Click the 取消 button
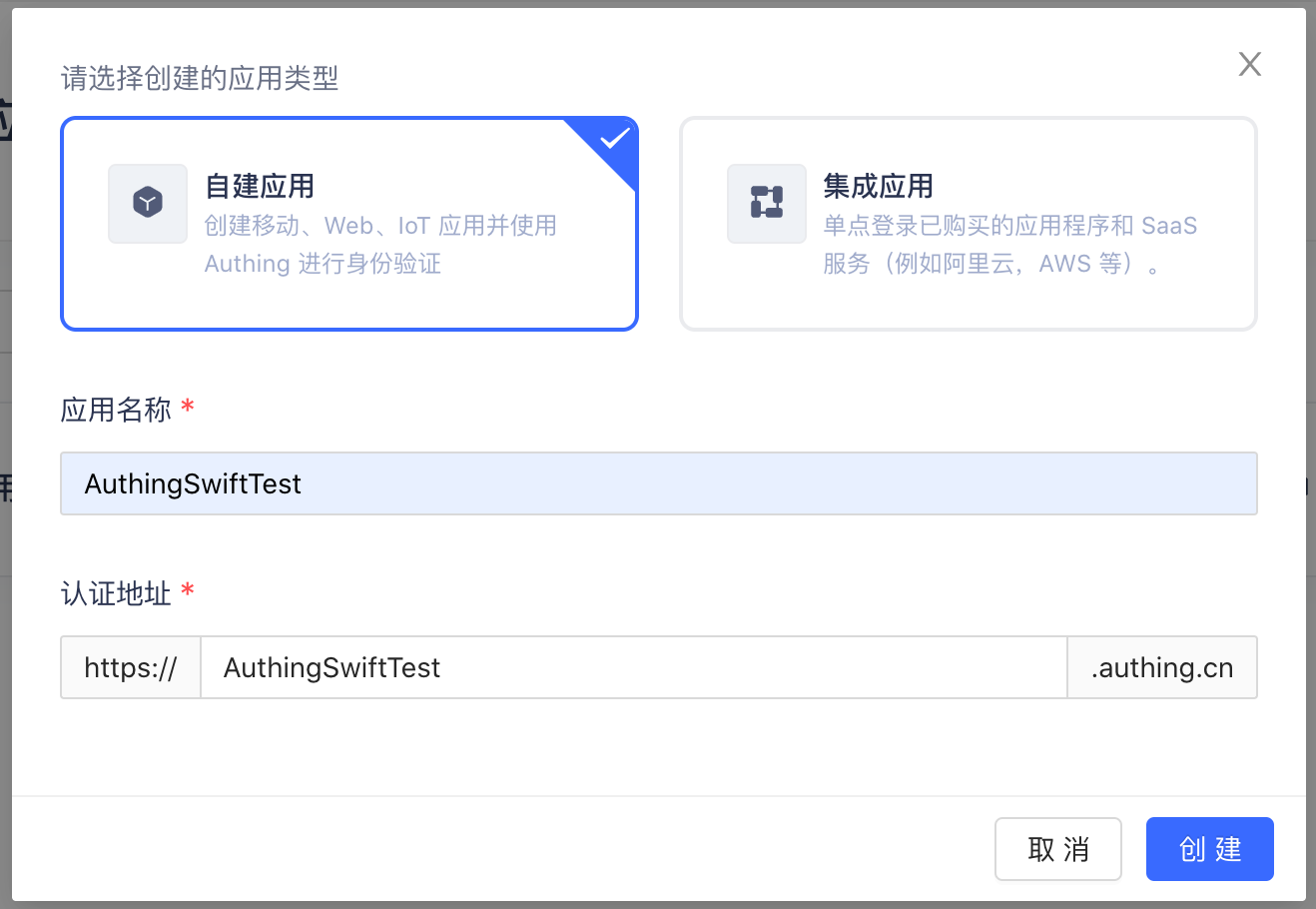The height and width of the screenshot is (909, 1316). 1058,849
